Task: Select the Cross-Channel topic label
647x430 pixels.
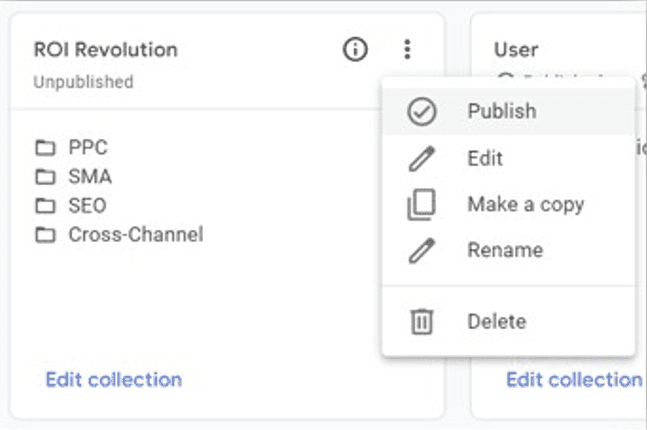Action: [x=136, y=234]
